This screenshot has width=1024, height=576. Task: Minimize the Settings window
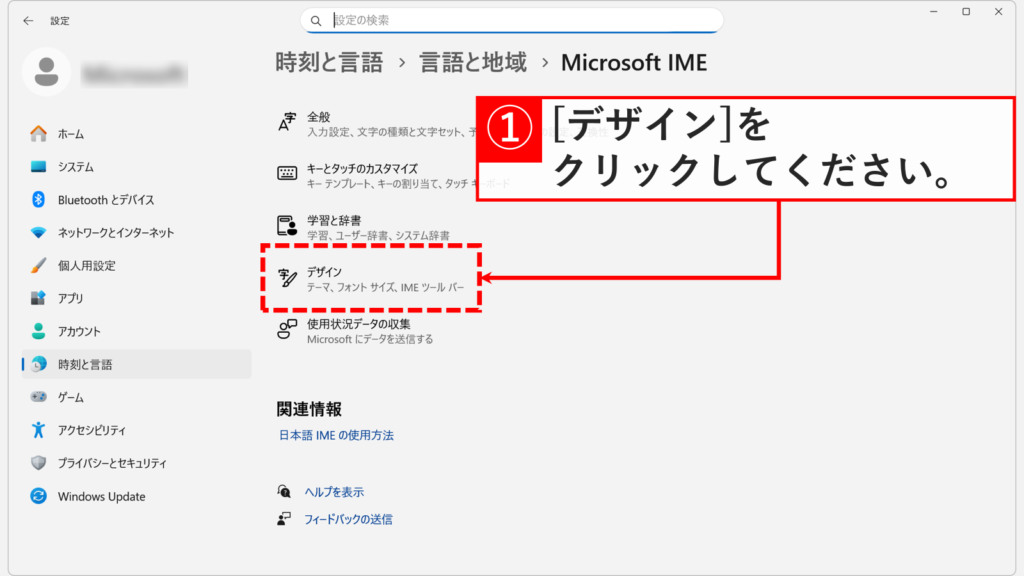934,12
